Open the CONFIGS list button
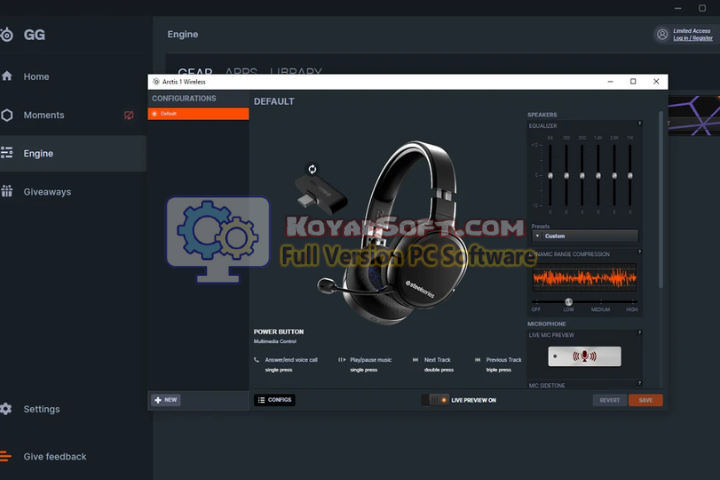 tap(275, 400)
